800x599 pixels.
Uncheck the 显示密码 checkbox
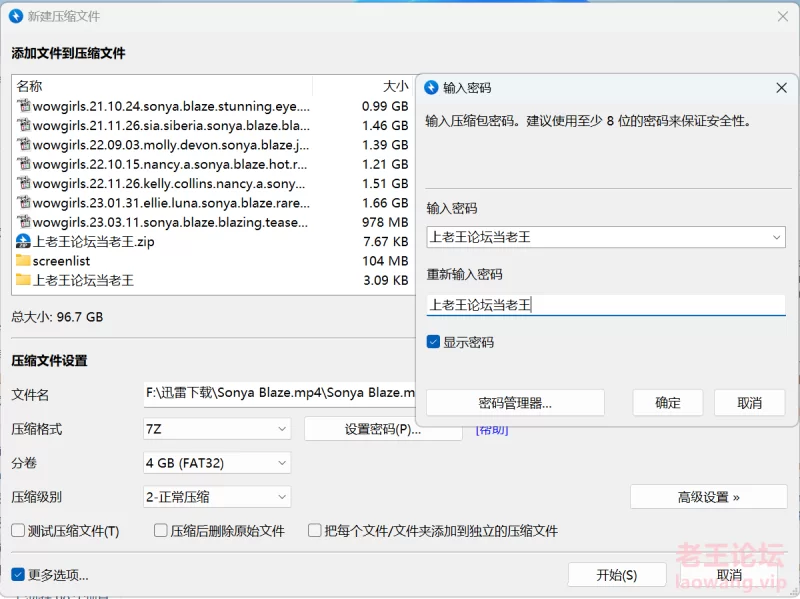(x=433, y=342)
